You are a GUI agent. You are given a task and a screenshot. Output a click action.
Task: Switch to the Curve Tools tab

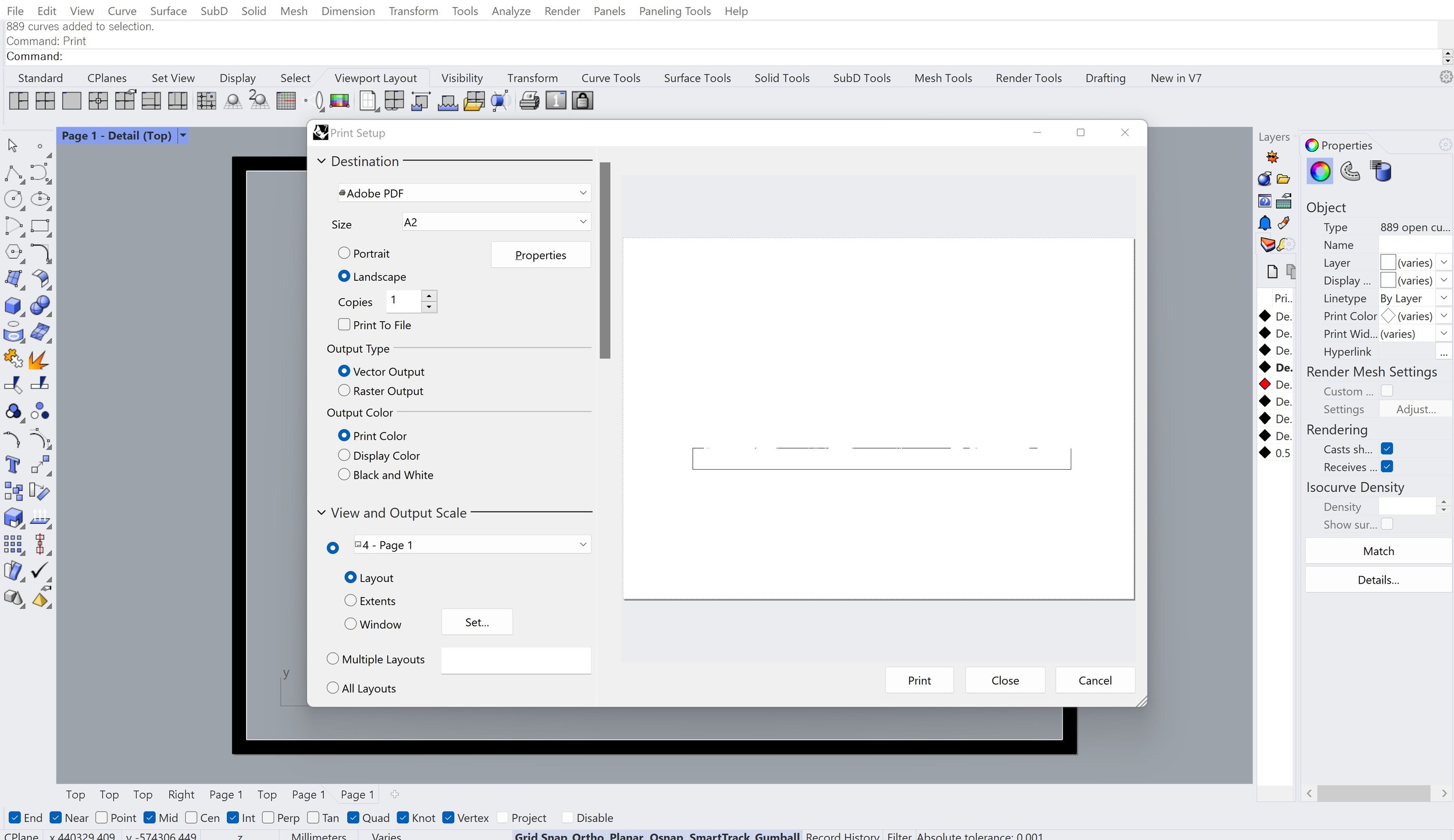[x=611, y=78]
